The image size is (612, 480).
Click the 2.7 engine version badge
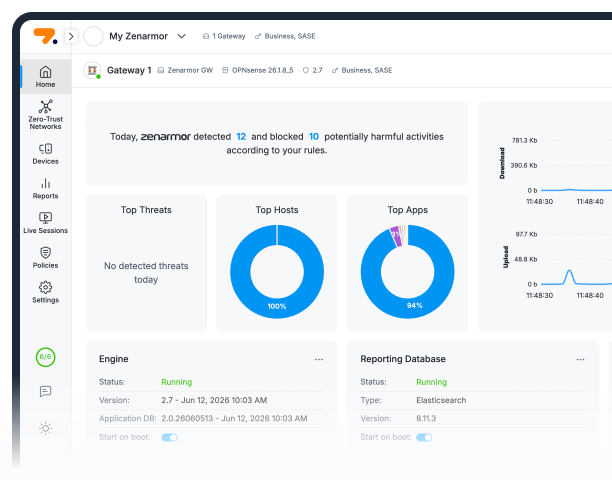tap(313, 70)
